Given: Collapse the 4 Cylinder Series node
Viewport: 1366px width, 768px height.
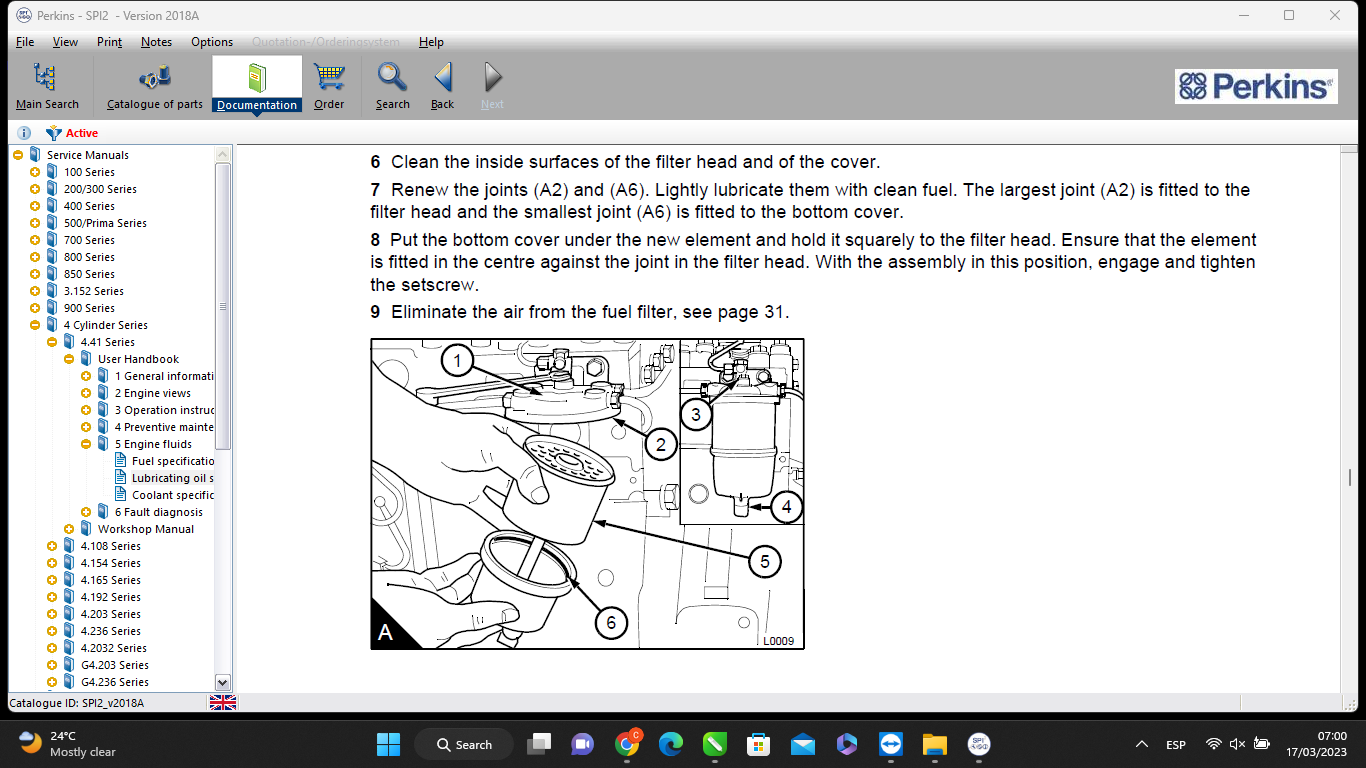Looking at the screenshot, I should coord(35,325).
